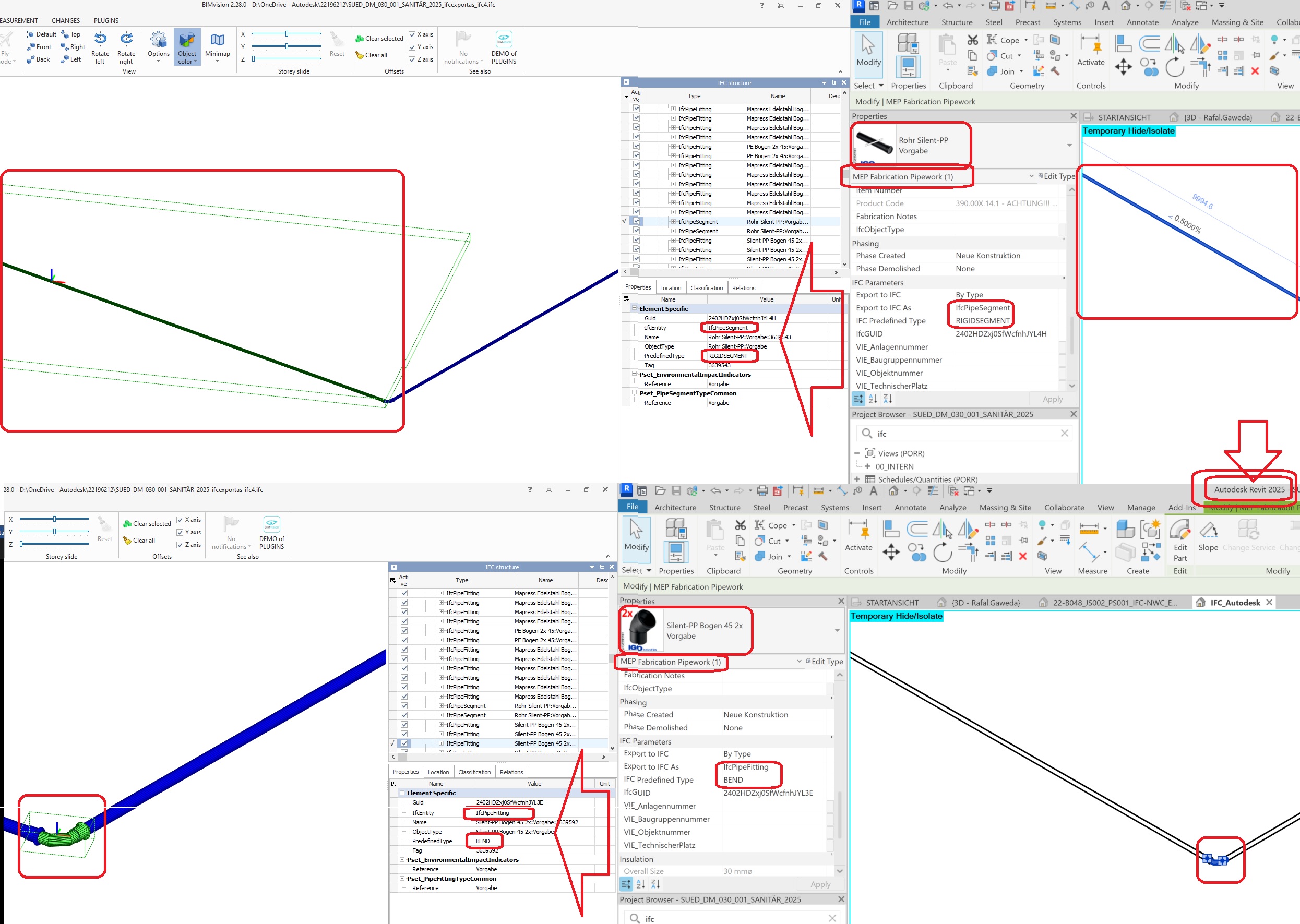Toggle the X axis checkbox in top window

(412, 35)
